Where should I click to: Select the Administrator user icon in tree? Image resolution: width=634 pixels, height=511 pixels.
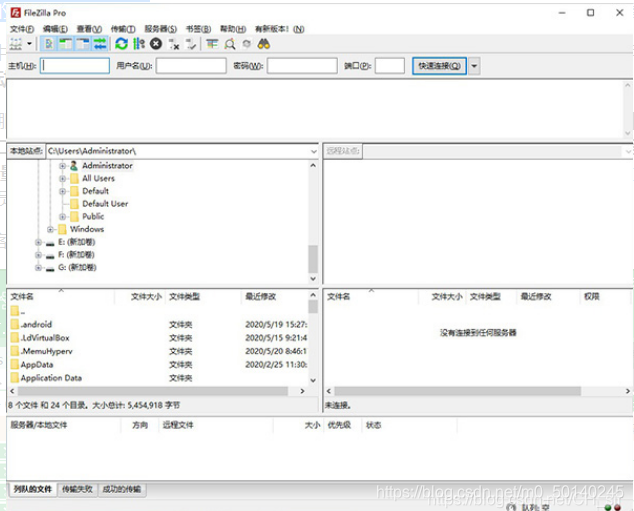pos(74,166)
